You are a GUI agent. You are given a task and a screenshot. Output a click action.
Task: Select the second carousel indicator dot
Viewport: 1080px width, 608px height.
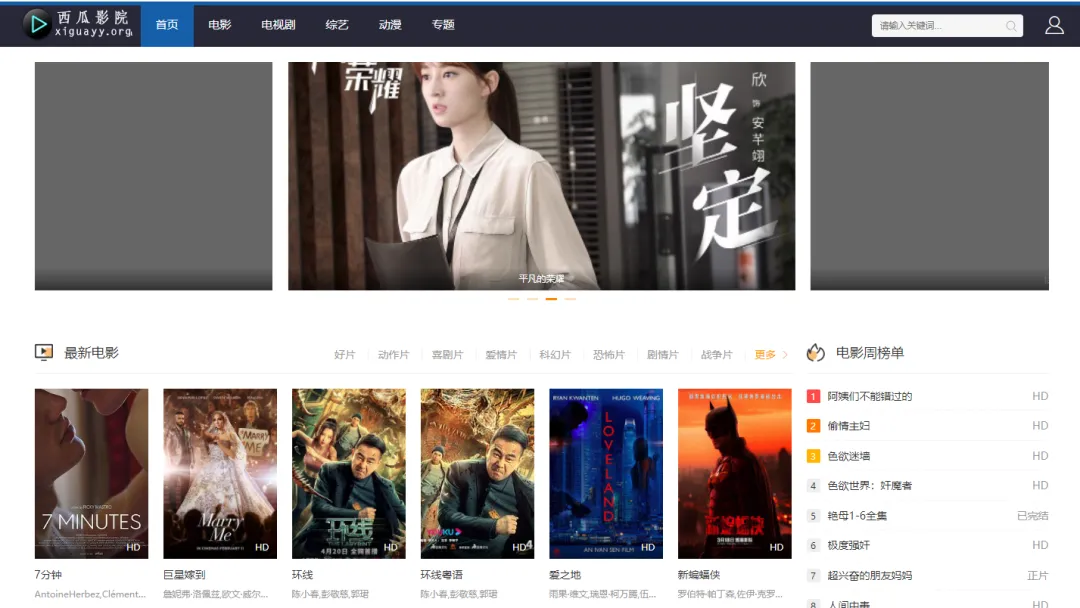tap(532, 299)
